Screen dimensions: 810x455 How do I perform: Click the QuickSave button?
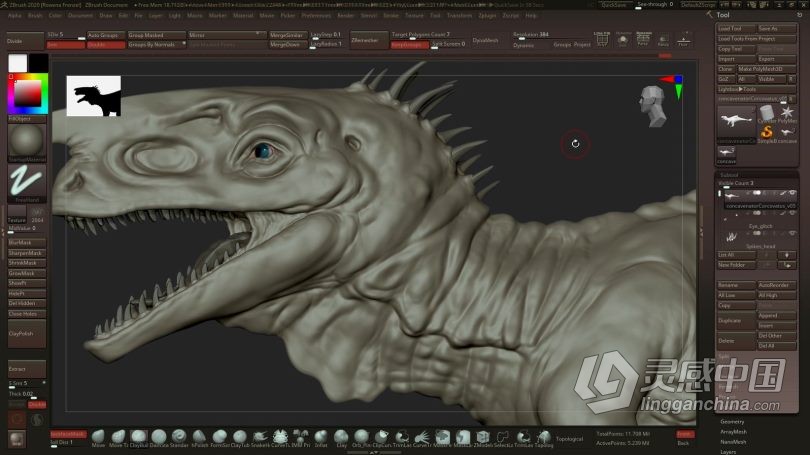614,5
